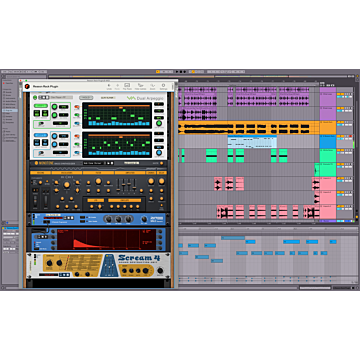Image resolution: width=360 pixels, height=360 pixels.
Task: Click first of RV7000's three grouped knobs
Action: 109,219
